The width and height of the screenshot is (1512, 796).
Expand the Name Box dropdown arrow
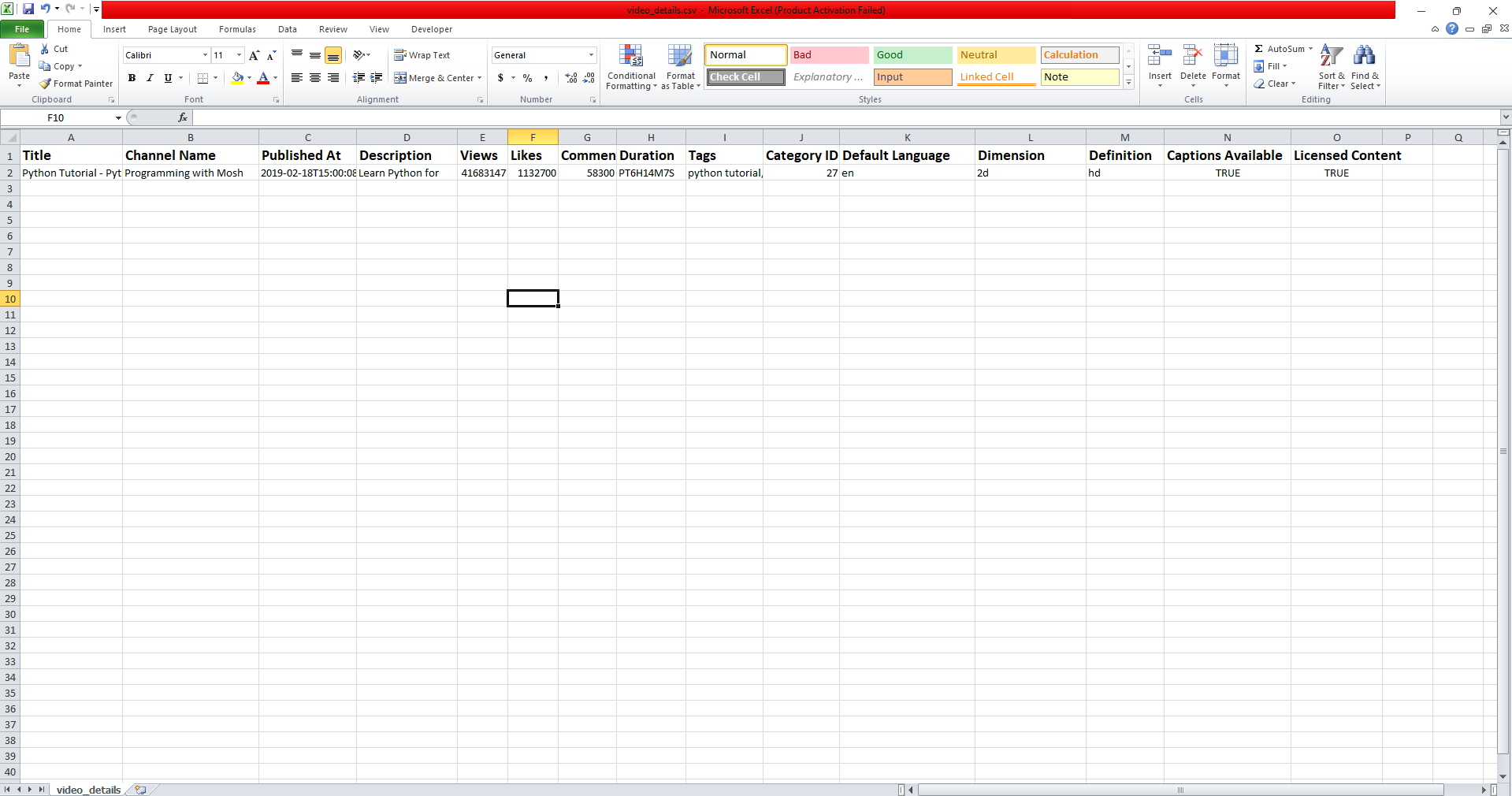(x=118, y=118)
